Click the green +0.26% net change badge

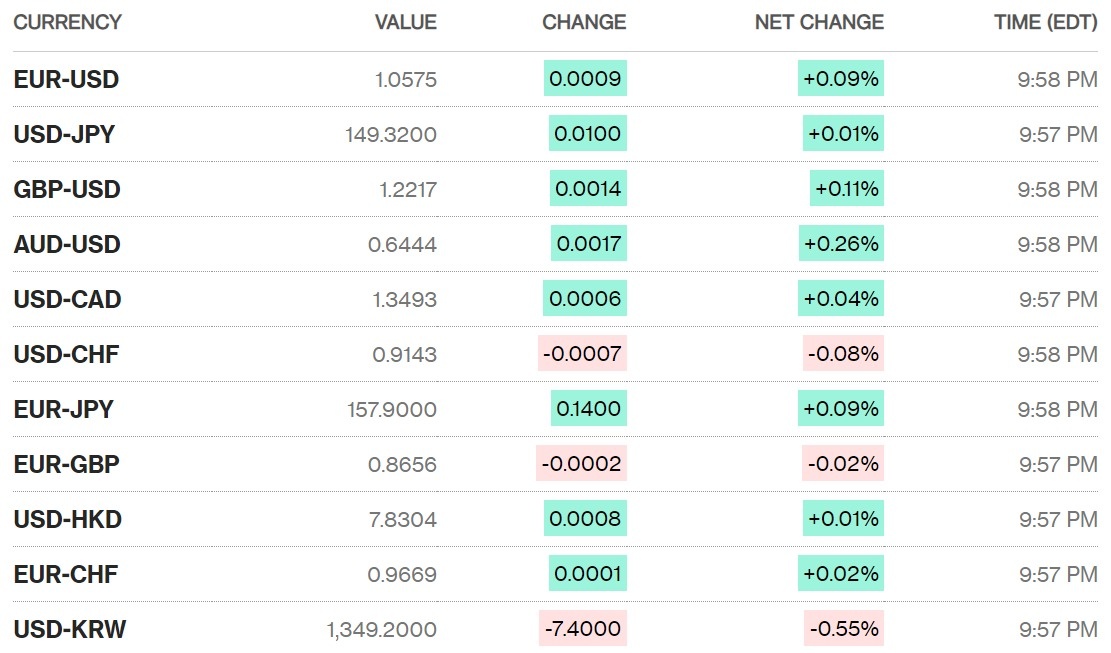(x=841, y=244)
